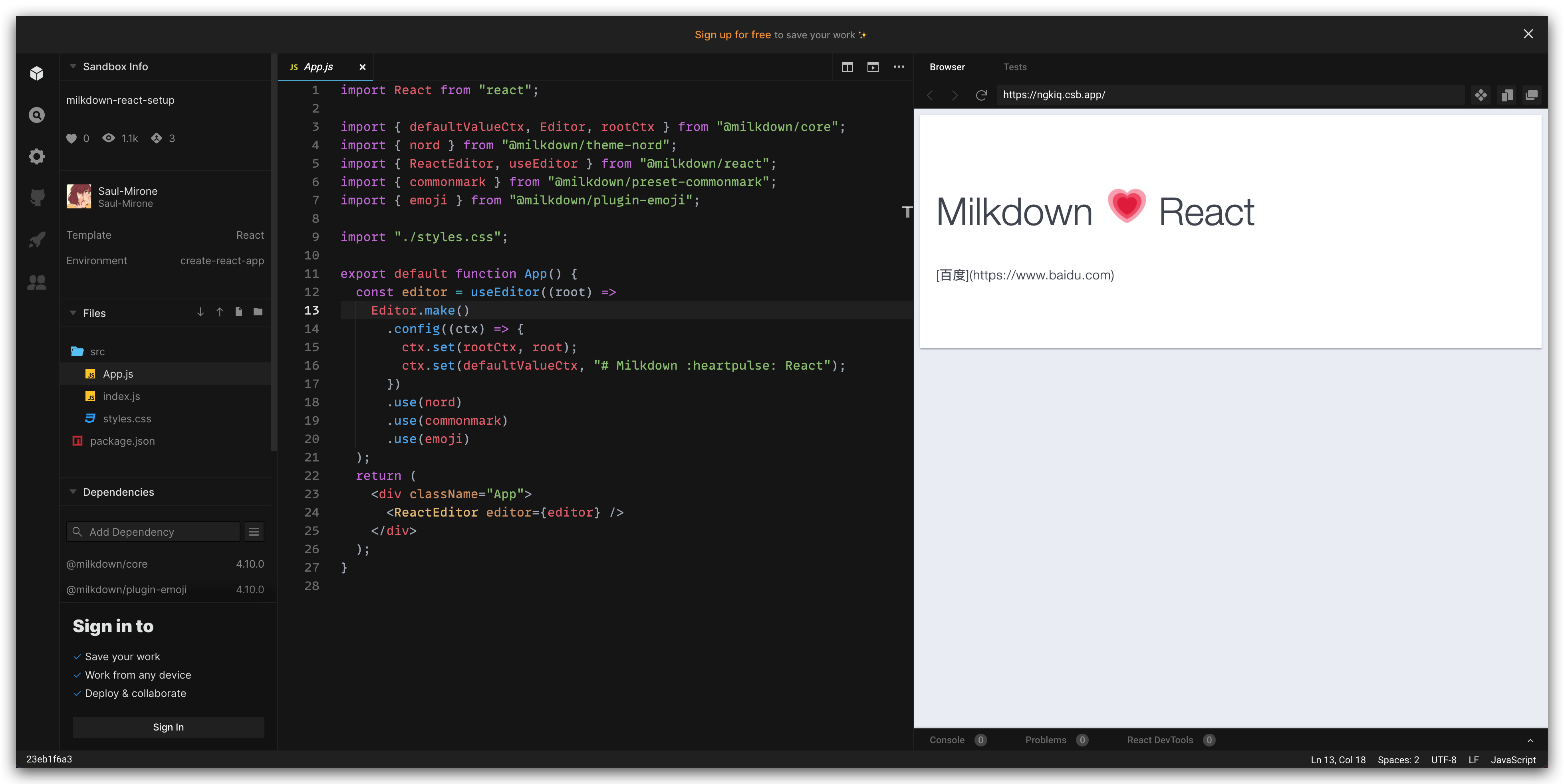Refresh the browser preview

point(981,95)
